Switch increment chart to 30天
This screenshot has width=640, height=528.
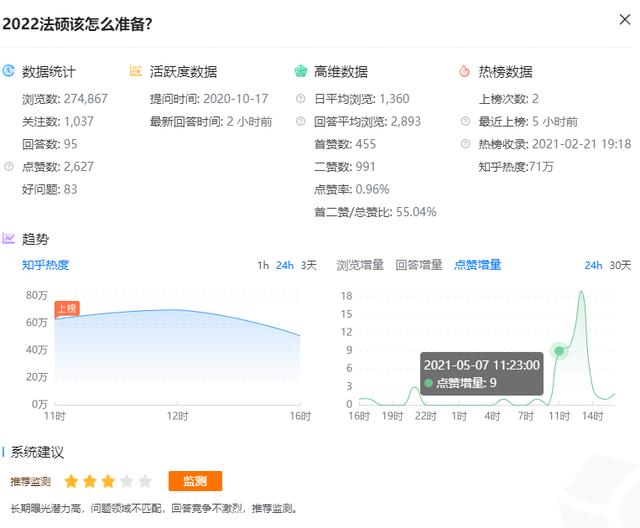pos(620,265)
